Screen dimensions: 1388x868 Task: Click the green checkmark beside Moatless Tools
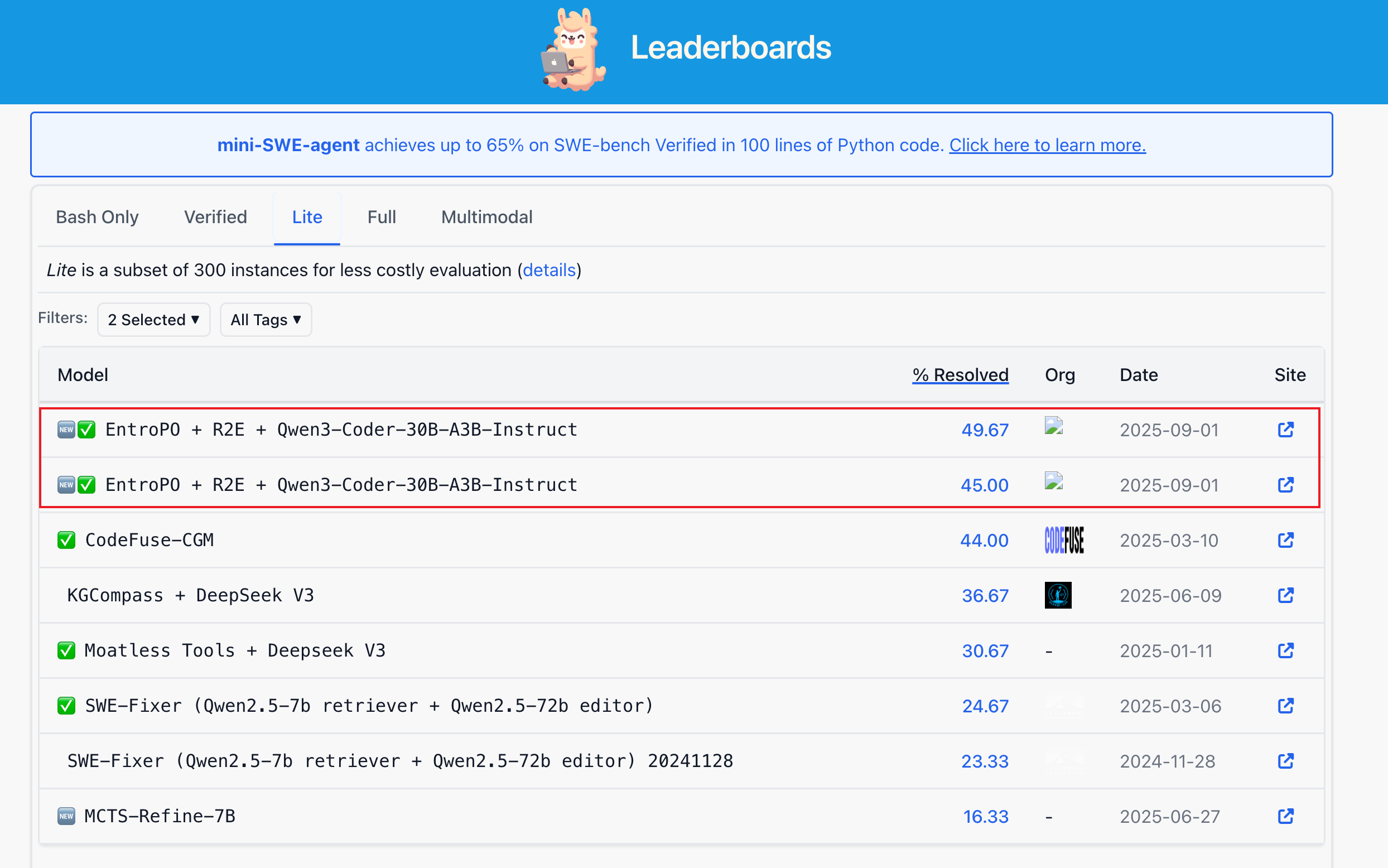pos(66,650)
